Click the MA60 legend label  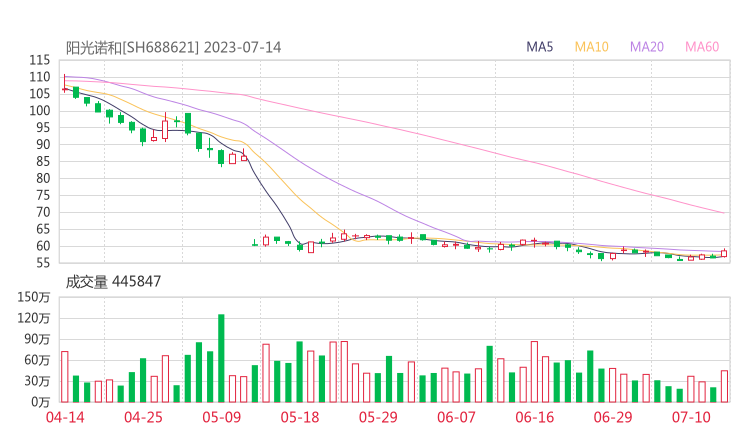point(702,47)
